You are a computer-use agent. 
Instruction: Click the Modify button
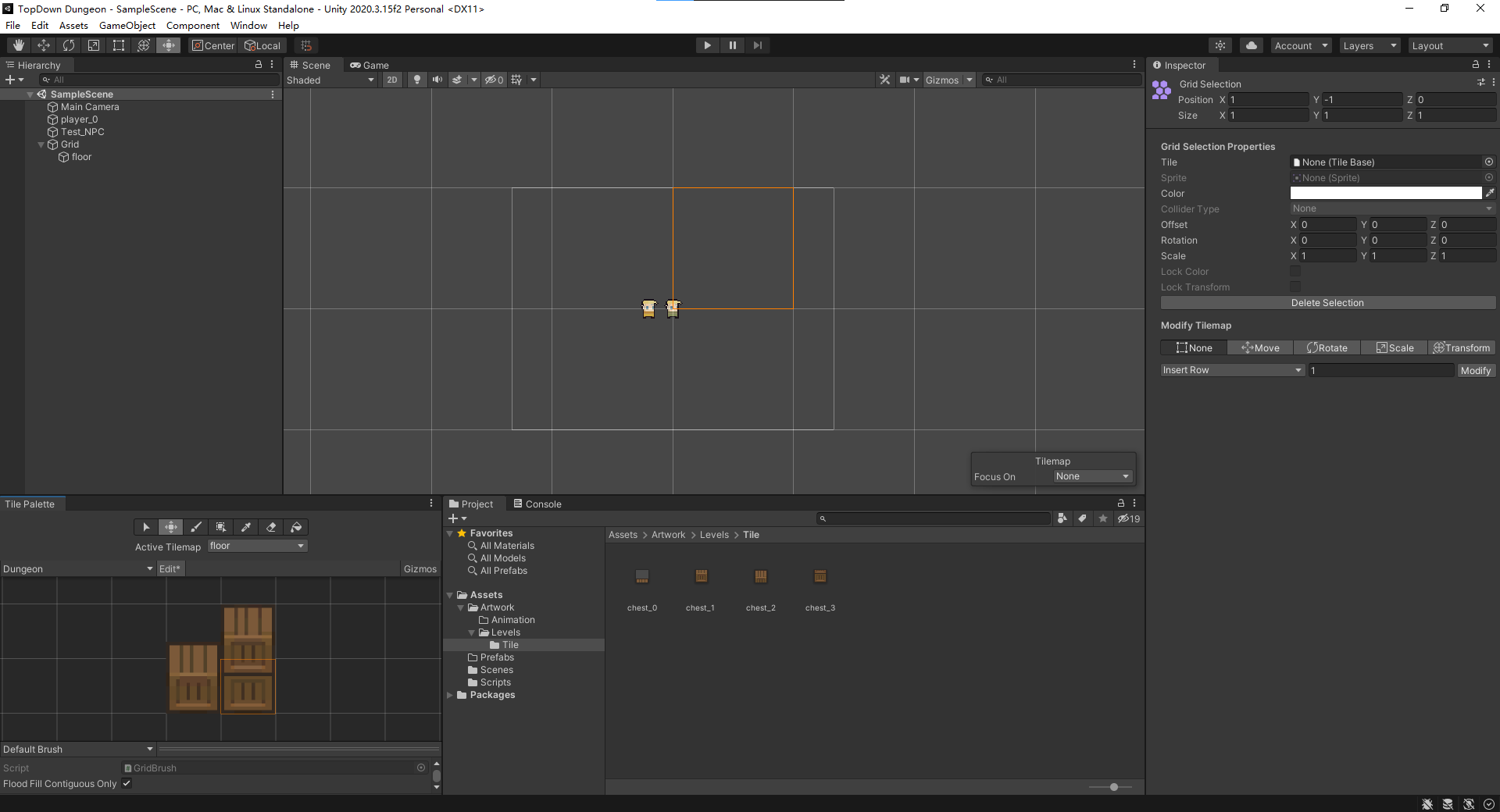click(x=1475, y=370)
